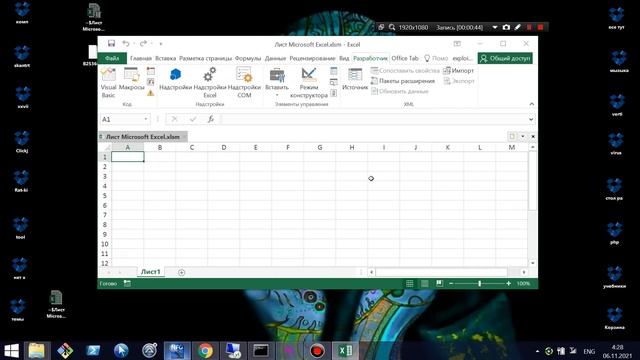Click new document button in Office Tab bar
This screenshot has height=360, width=640.
[512, 136]
